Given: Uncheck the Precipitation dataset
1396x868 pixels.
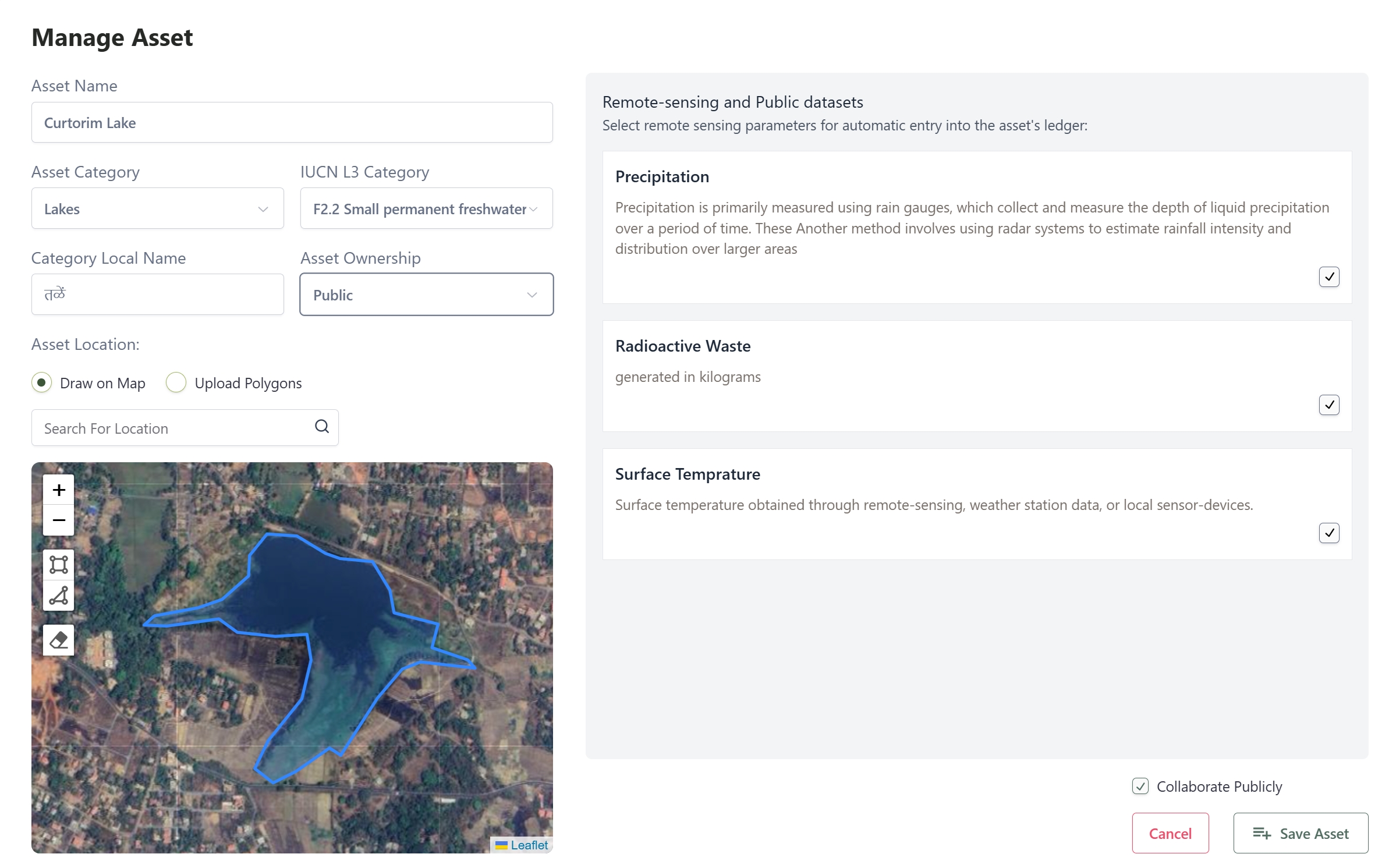Looking at the screenshot, I should (1329, 277).
